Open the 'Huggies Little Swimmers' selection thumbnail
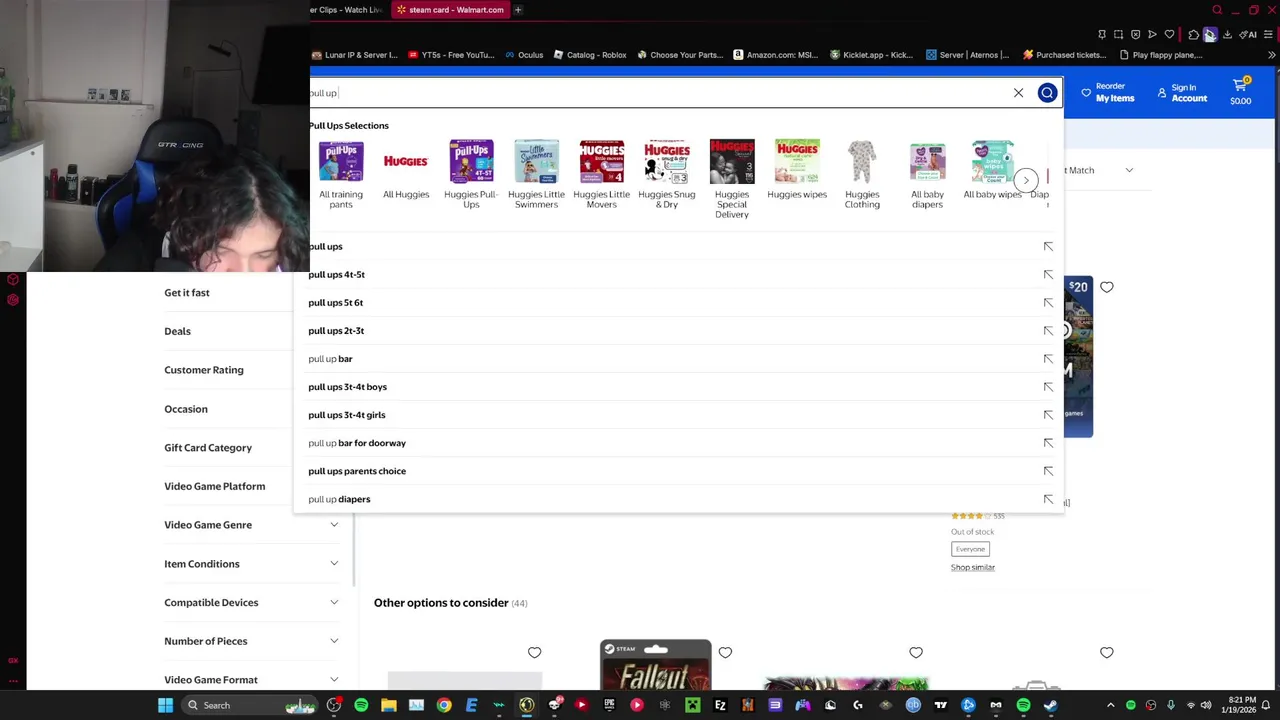 coord(536,174)
